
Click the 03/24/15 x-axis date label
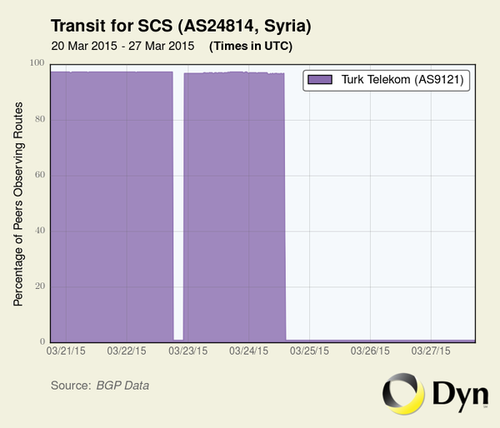249,351
